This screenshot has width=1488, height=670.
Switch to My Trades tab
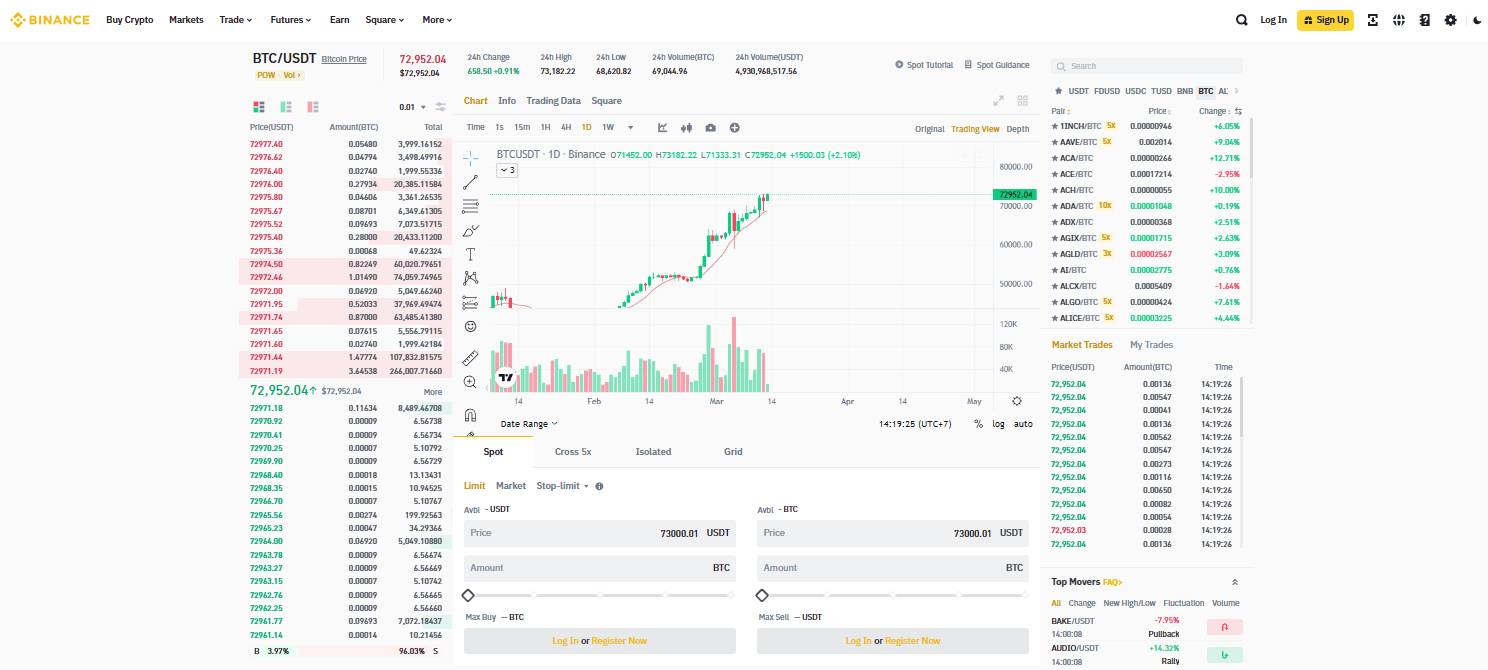1151,345
